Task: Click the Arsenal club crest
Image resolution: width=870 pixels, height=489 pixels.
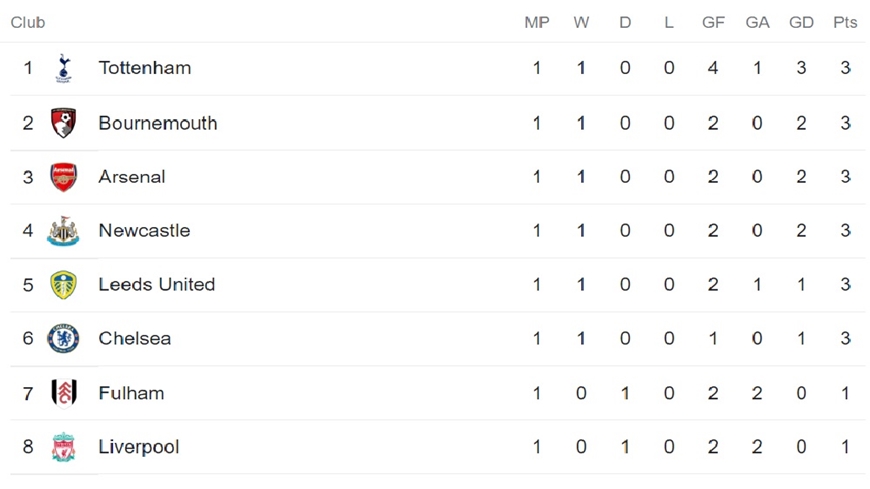Action: (x=63, y=177)
